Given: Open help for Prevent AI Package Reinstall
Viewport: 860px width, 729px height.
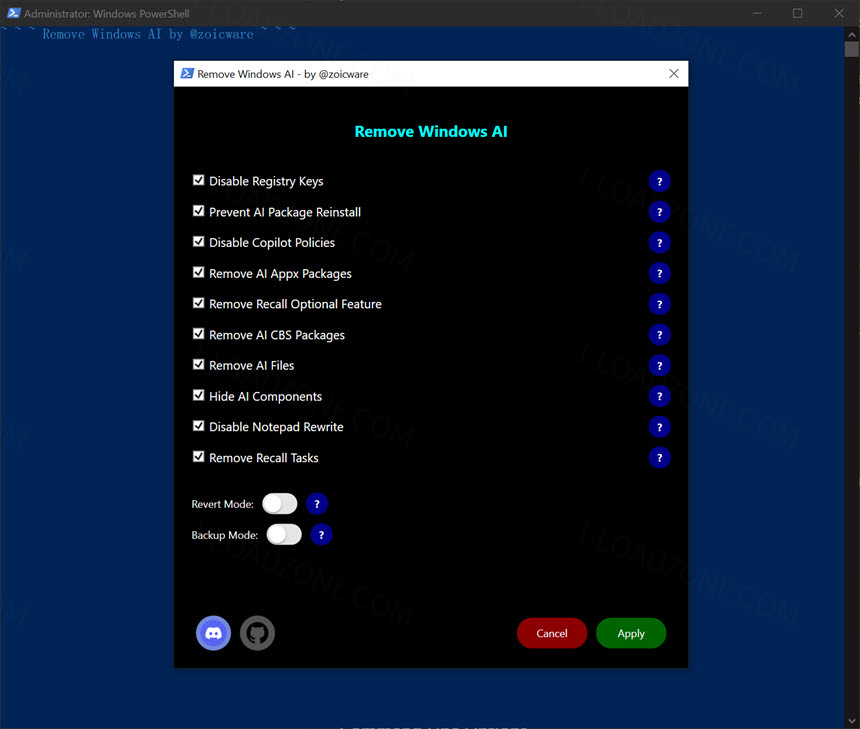Looking at the screenshot, I should coord(659,212).
